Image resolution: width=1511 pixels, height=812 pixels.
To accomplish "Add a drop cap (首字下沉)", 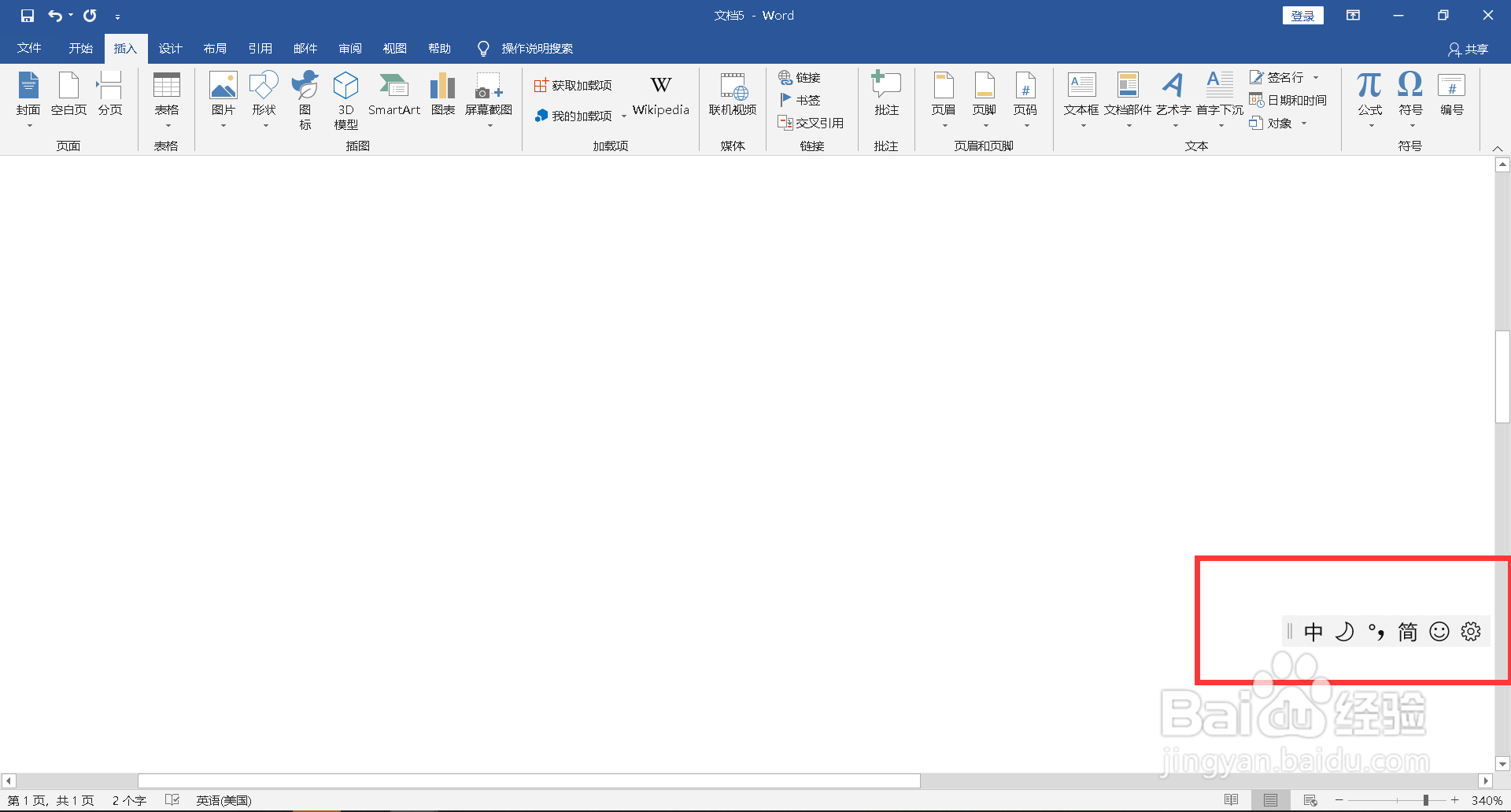I will (1220, 100).
